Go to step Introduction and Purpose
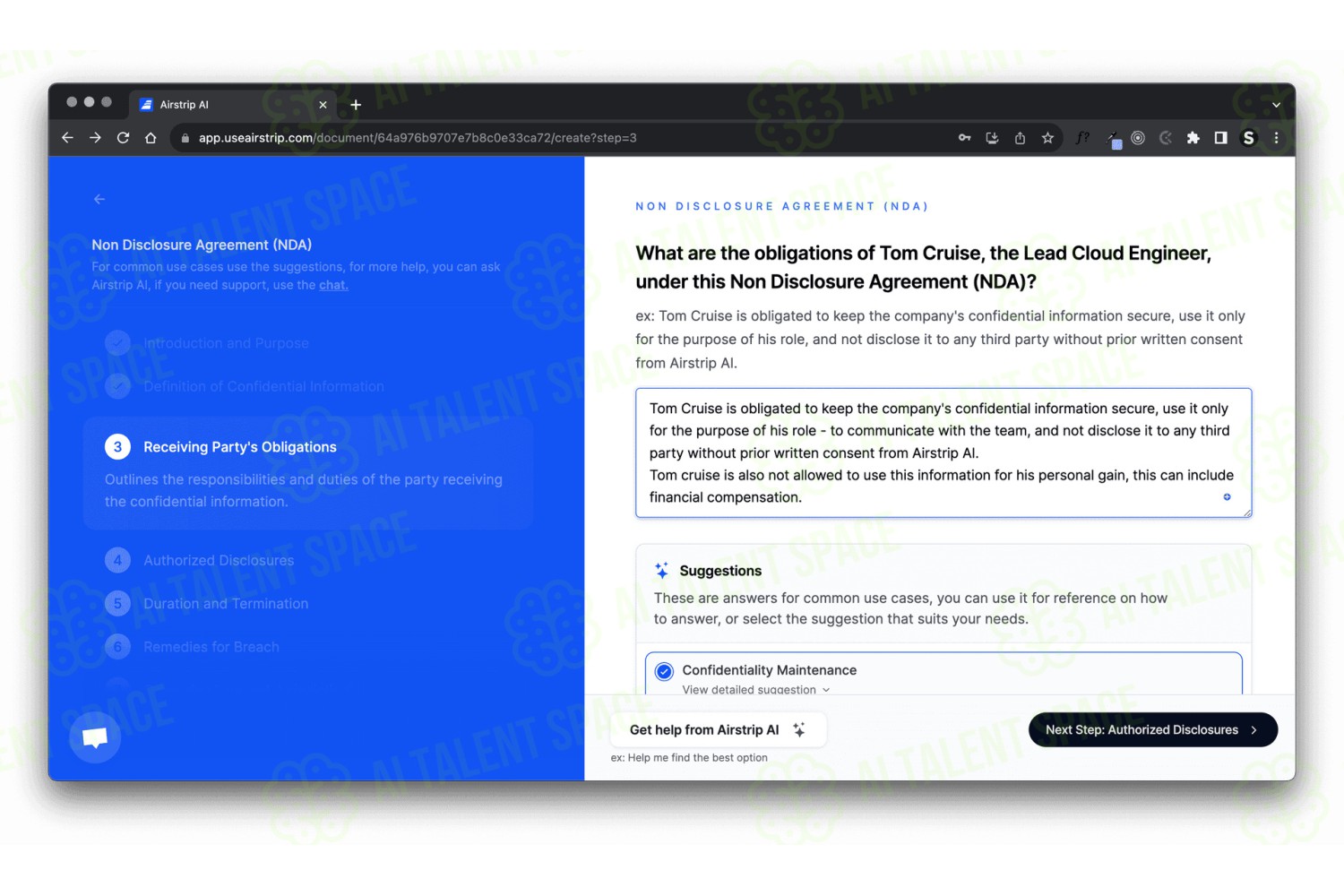The height and width of the screenshot is (896, 1344). 208,343
